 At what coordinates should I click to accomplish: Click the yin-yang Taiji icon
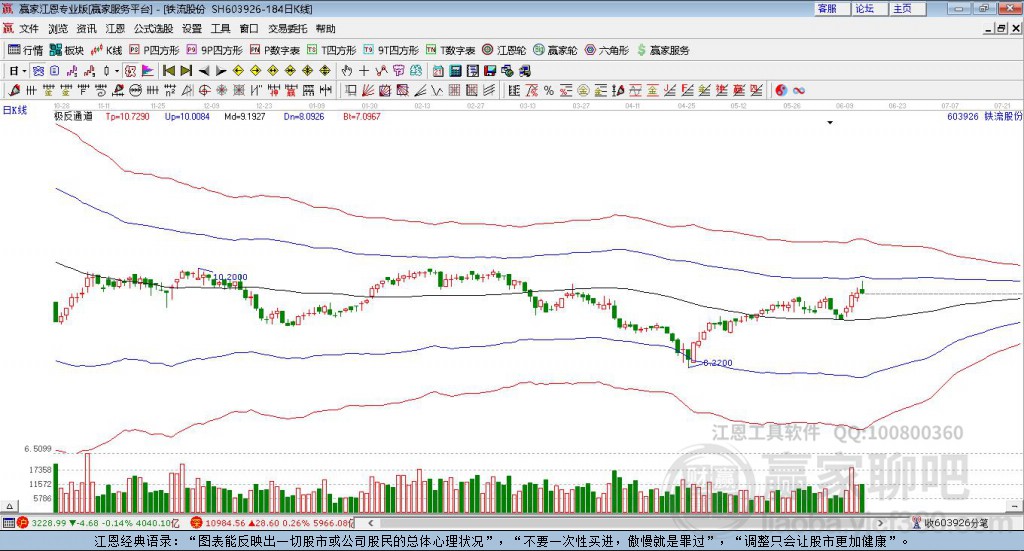click(x=781, y=90)
